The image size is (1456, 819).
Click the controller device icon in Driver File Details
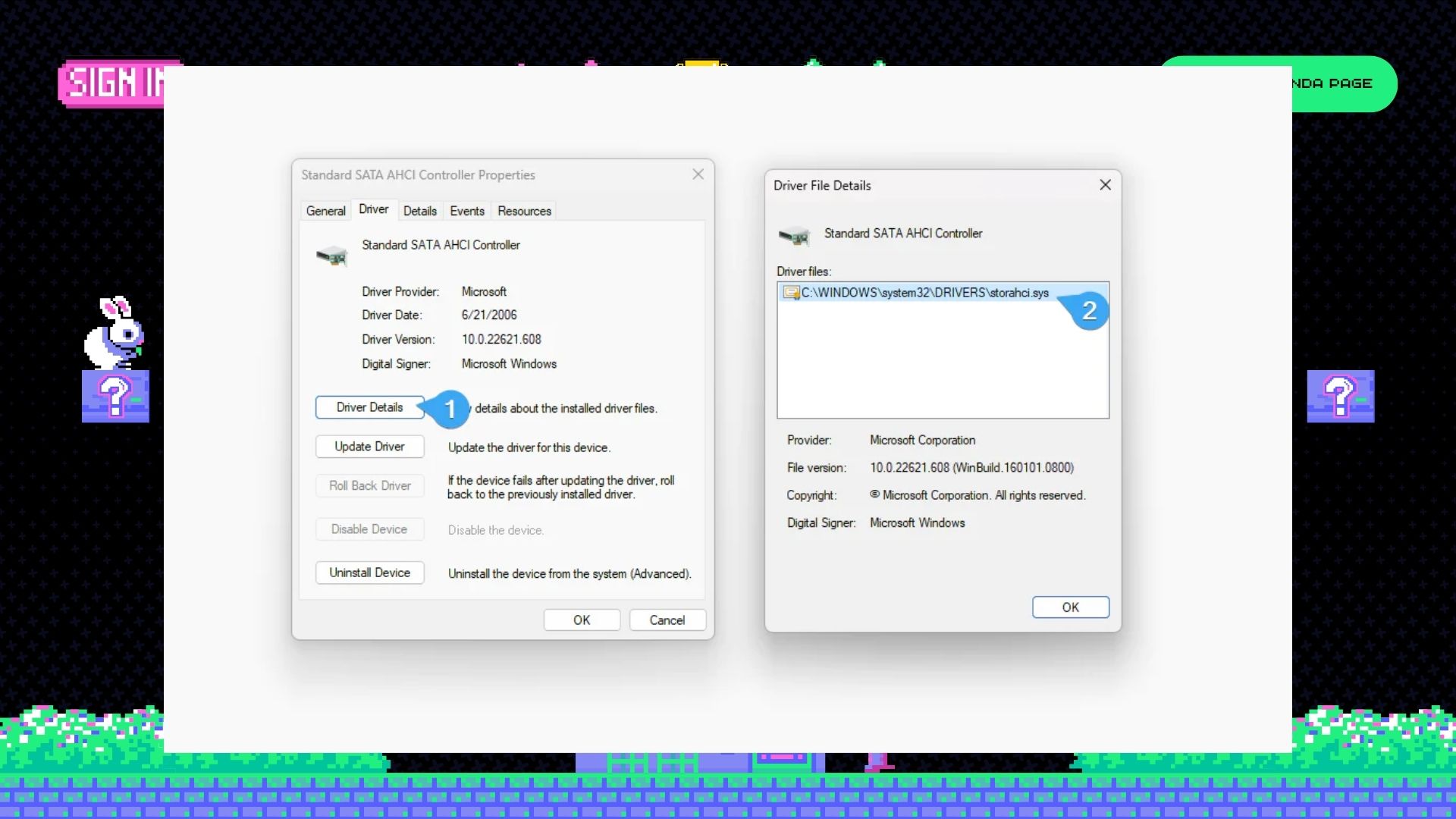794,237
